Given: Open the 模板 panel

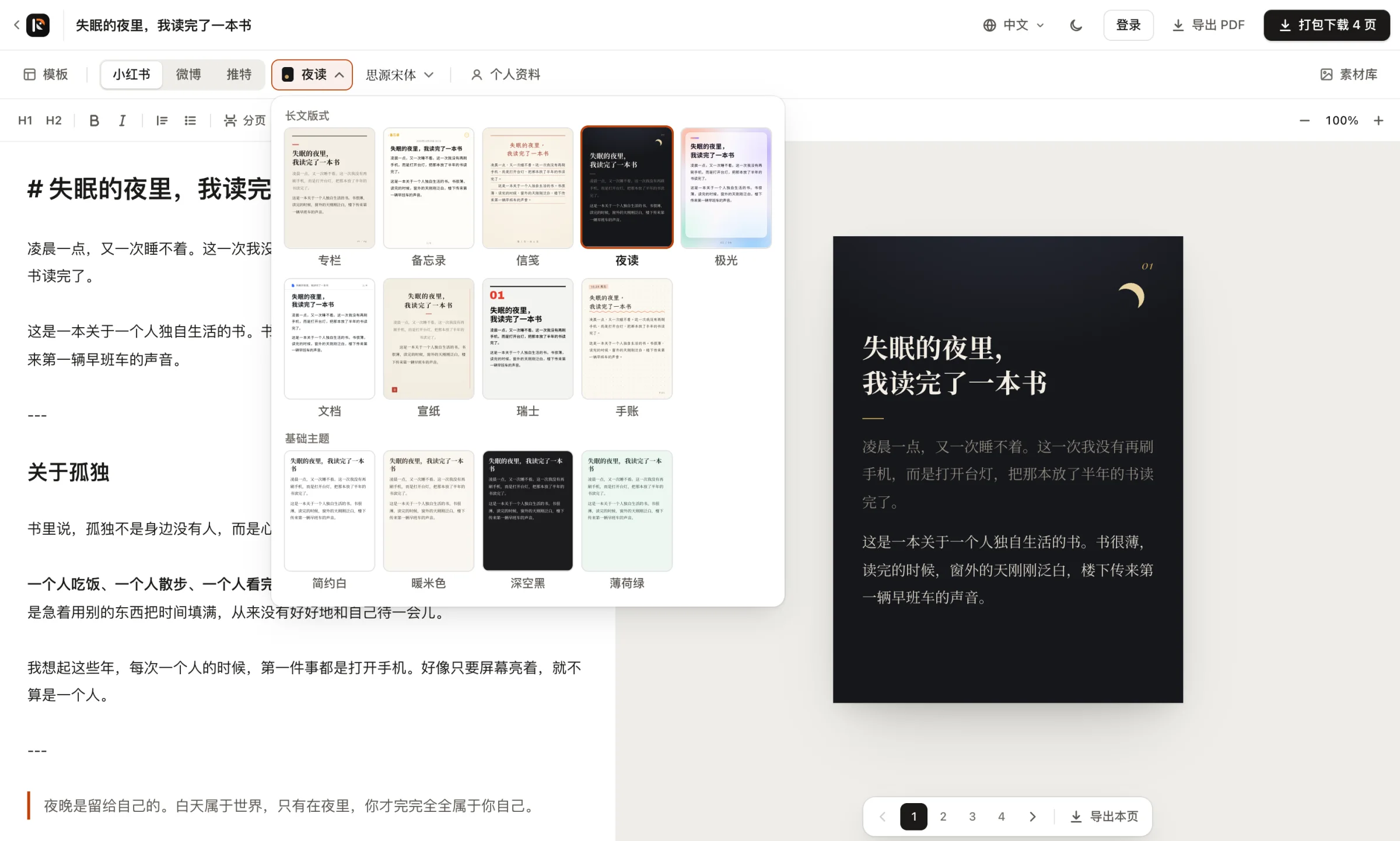Looking at the screenshot, I should tap(45, 75).
